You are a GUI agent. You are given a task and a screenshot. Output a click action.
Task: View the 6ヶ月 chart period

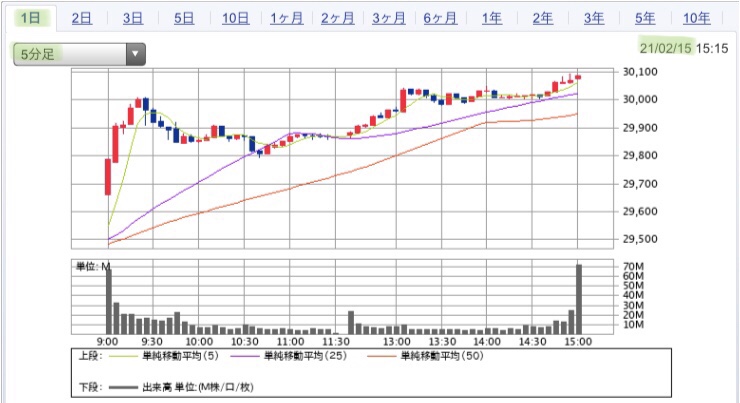(440, 18)
